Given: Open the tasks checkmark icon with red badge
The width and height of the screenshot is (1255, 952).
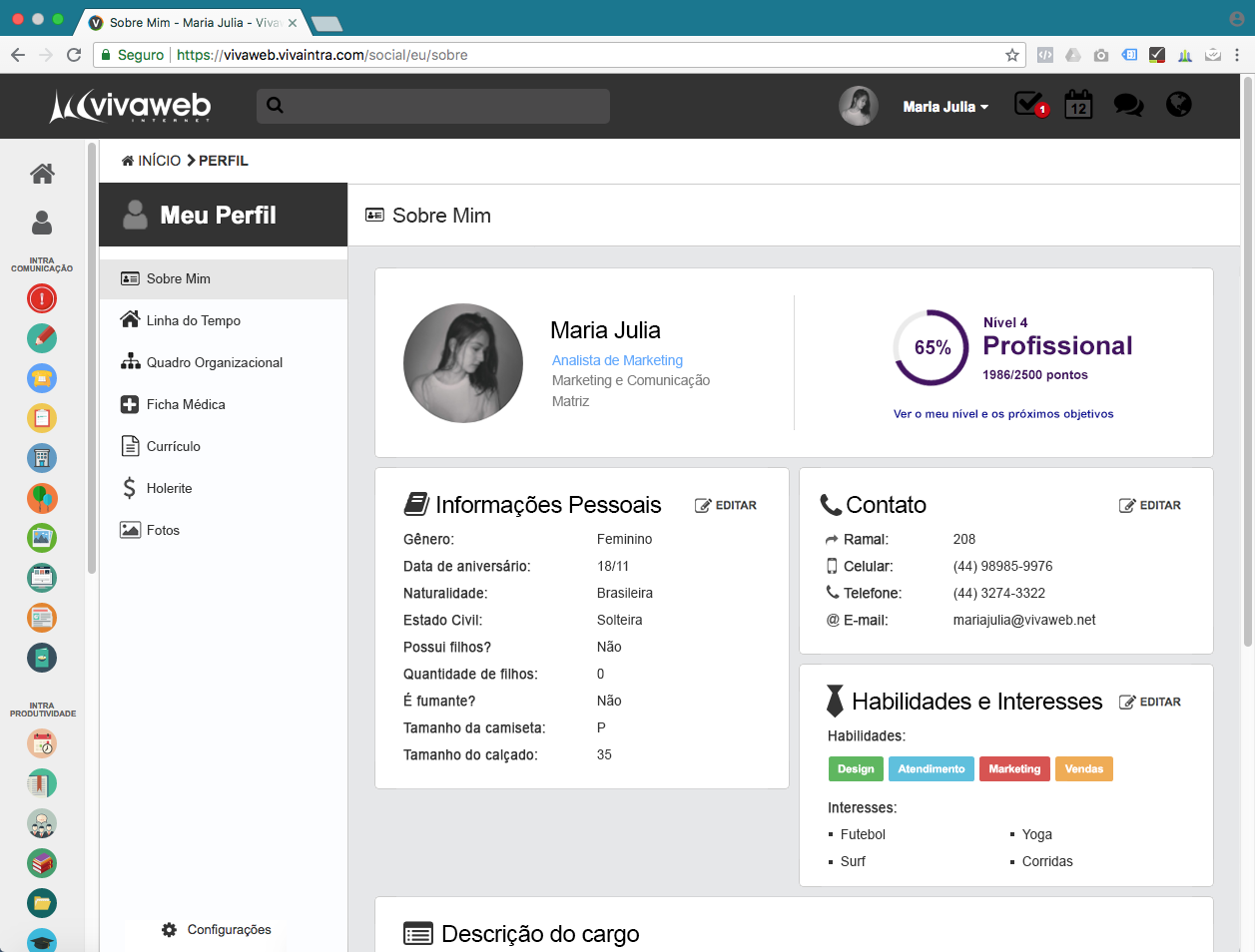Looking at the screenshot, I should click(x=1029, y=104).
